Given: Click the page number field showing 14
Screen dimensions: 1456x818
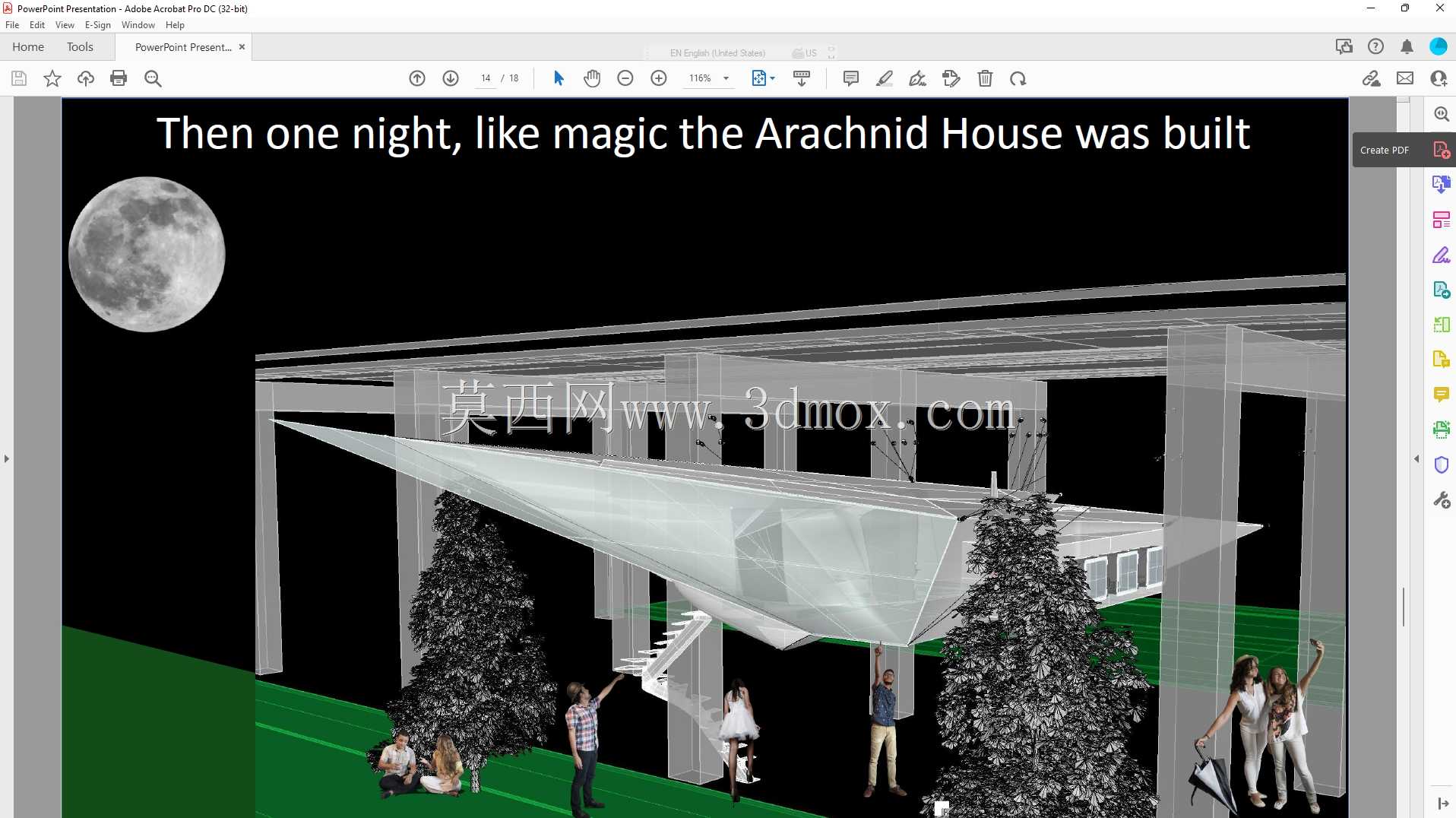Looking at the screenshot, I should point(486,78).
